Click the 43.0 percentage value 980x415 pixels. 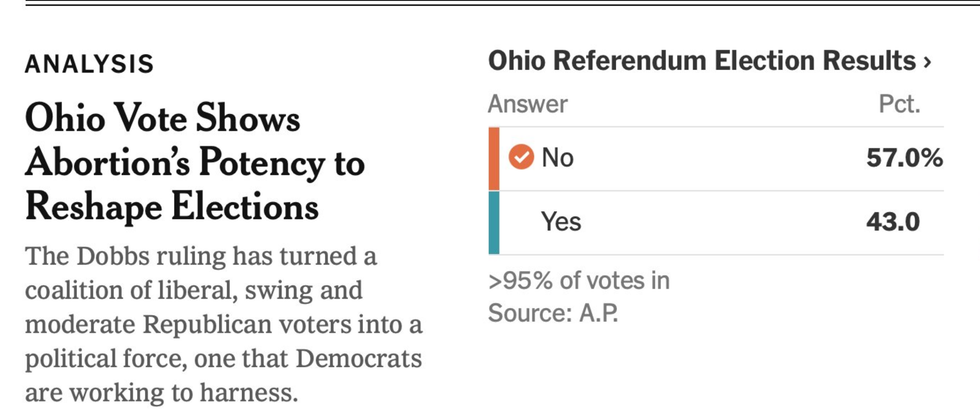coord(891,222)
